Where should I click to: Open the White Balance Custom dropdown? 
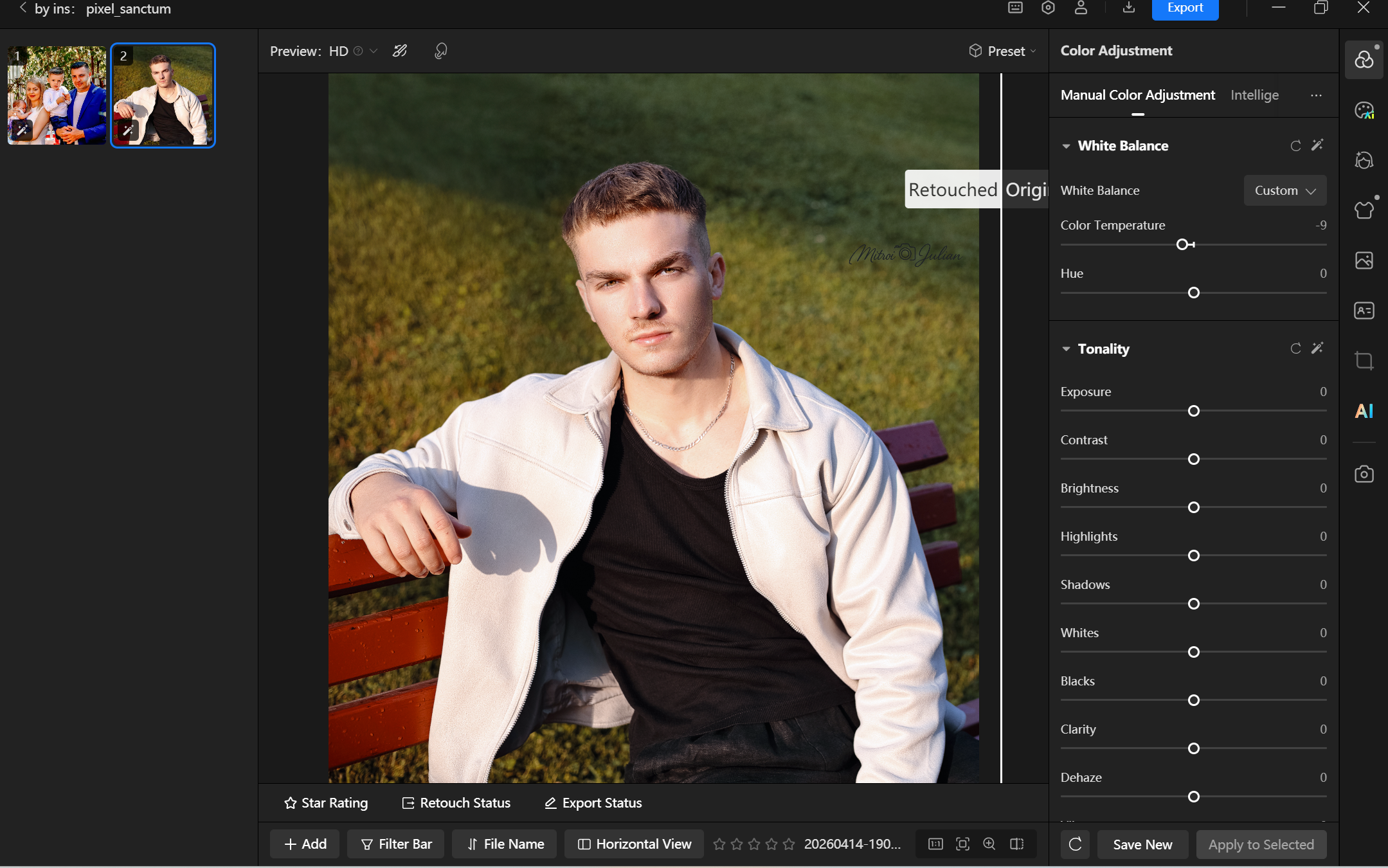(x=1284, y=190)
